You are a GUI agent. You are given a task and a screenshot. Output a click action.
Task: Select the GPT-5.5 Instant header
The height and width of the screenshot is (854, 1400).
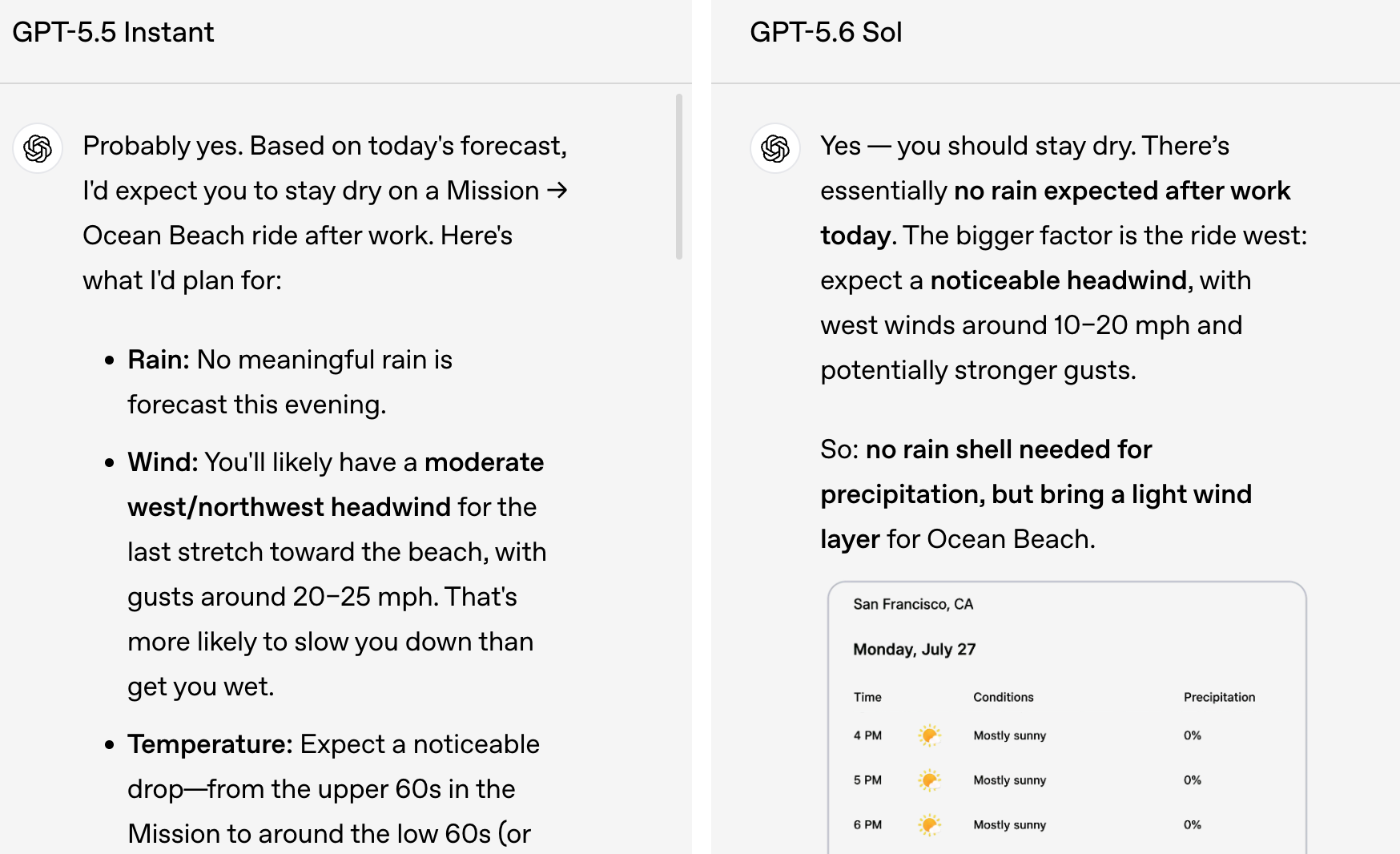click(113, 32)
